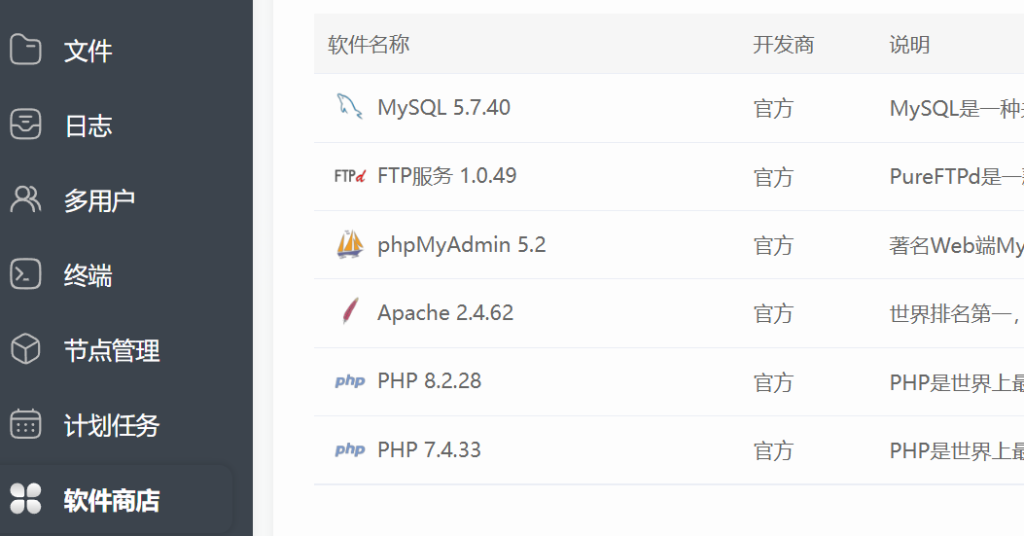Viewport: 1024px width, 536px height.
Task: Click the MySQL description text
Action: point(957,108)
